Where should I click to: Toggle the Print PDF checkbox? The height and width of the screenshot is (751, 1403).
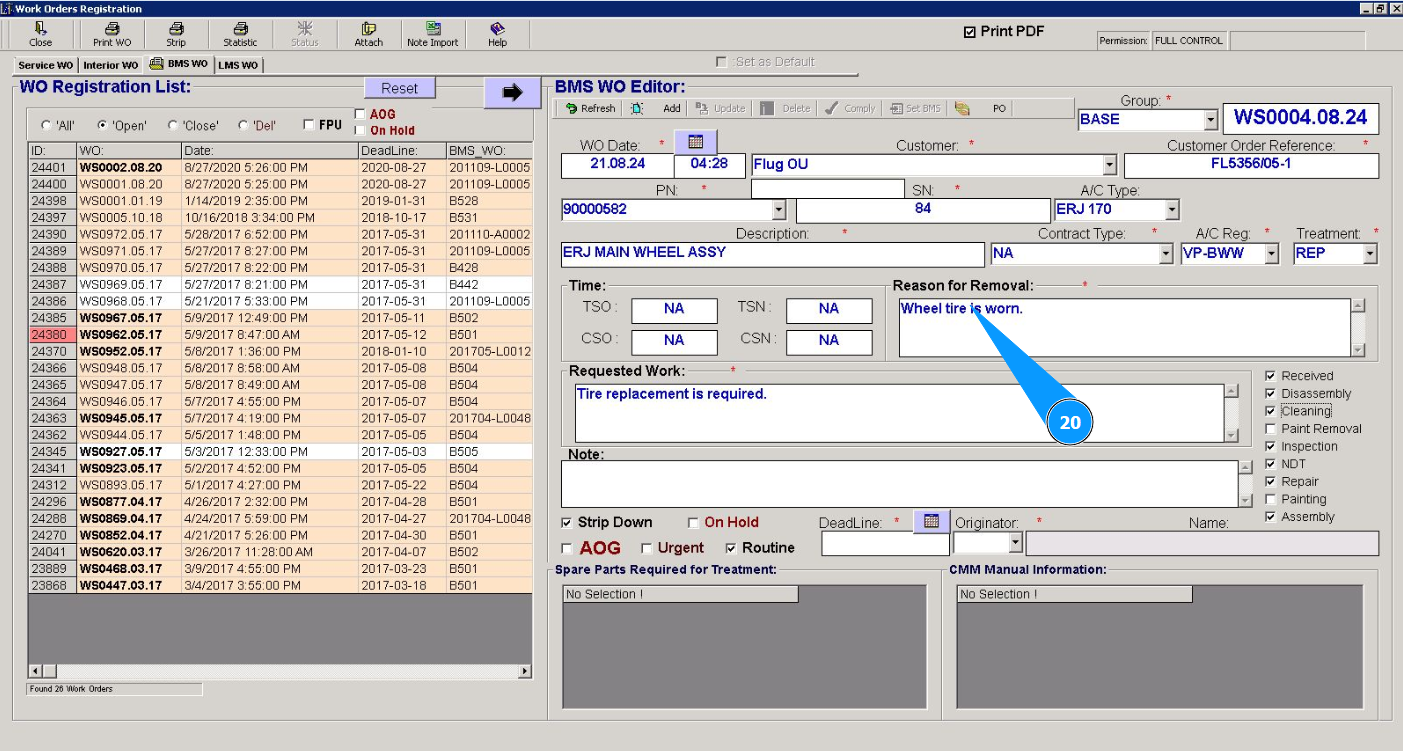pos(969,32)
